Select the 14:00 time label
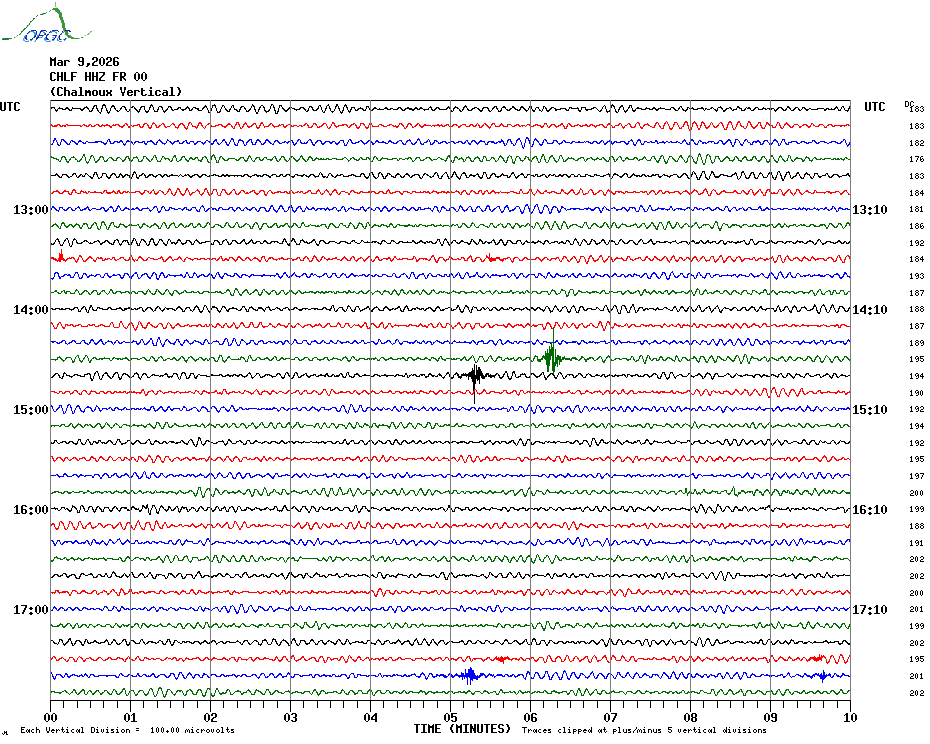Screen dimensions: 930x744 click(31, 310)
